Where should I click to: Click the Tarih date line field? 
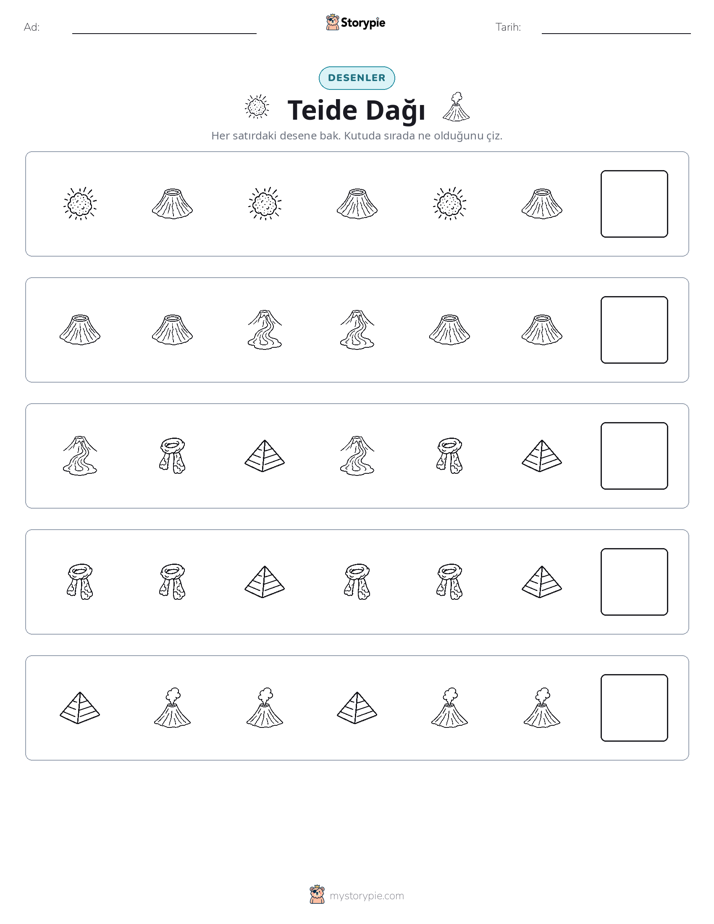coord(616,27)
